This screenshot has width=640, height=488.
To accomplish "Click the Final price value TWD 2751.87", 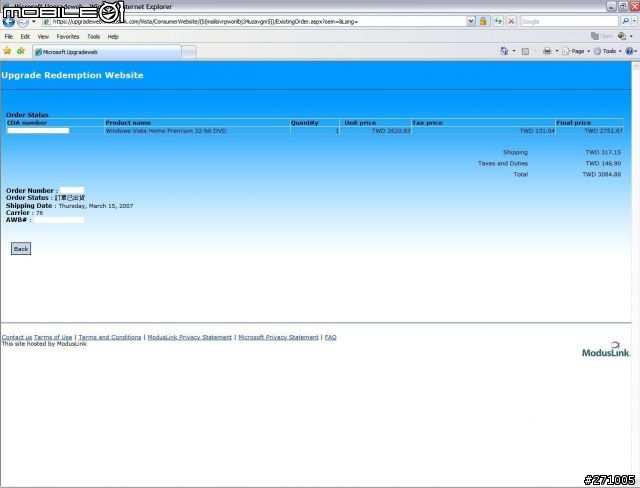I will (603, 131).
